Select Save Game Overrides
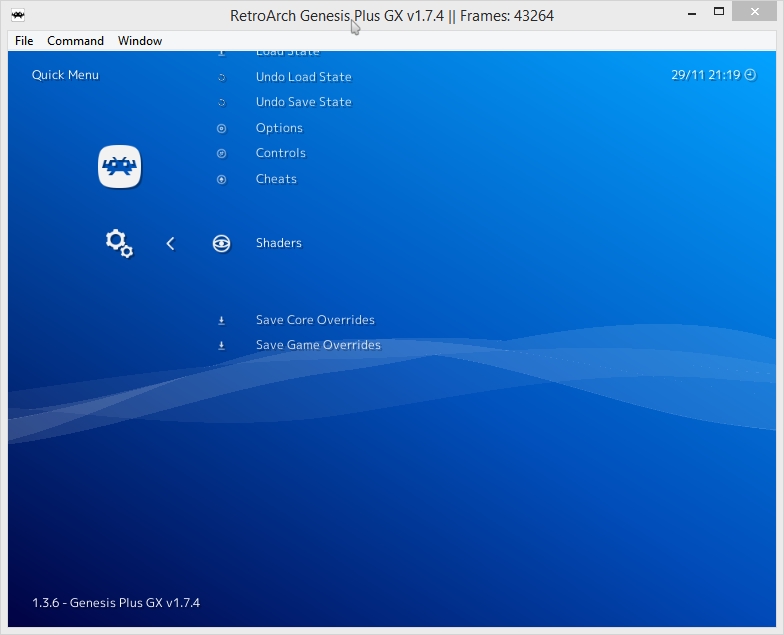Screen dimensions: 784x635 [318, 345]
